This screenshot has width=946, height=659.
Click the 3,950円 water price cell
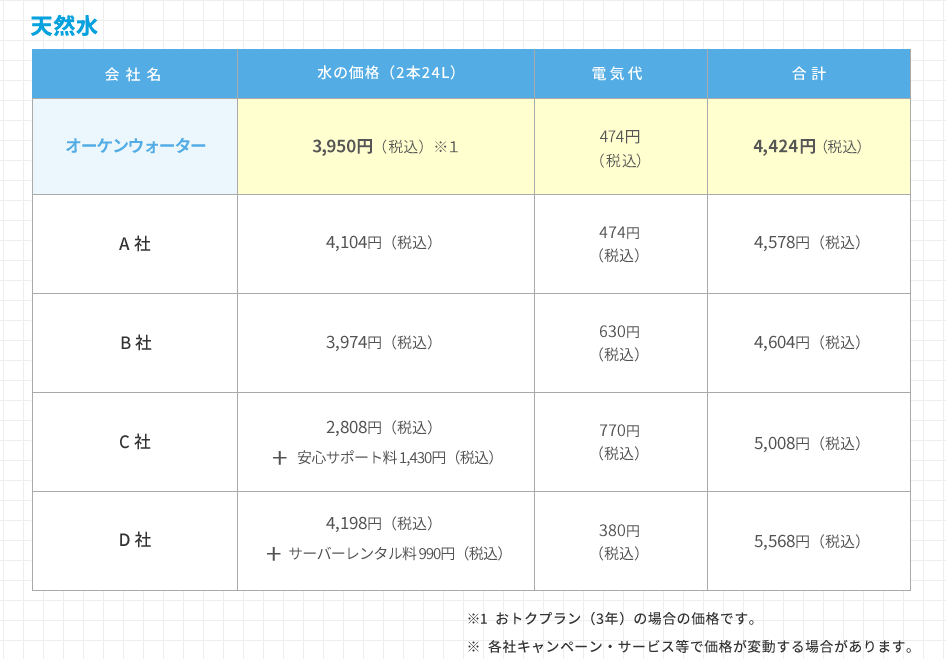(x=386, y=147)
